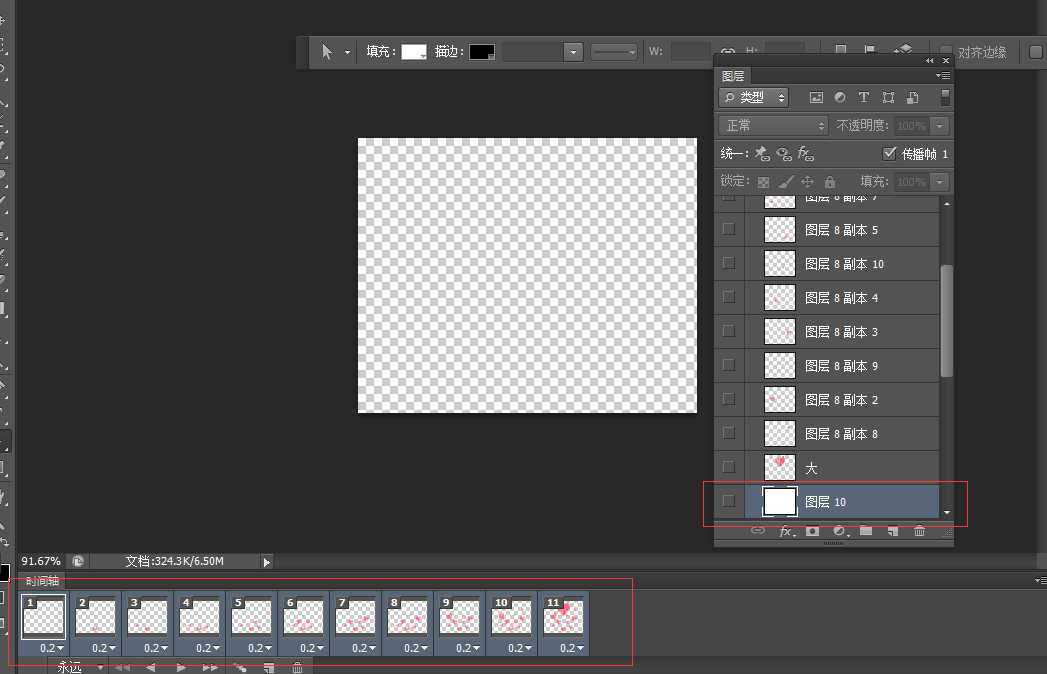Image resolution: width=1047 pixels, height=674 pixels.
Task: Select frame 11 thumbnail in timeline
Action: click(563, 617)
